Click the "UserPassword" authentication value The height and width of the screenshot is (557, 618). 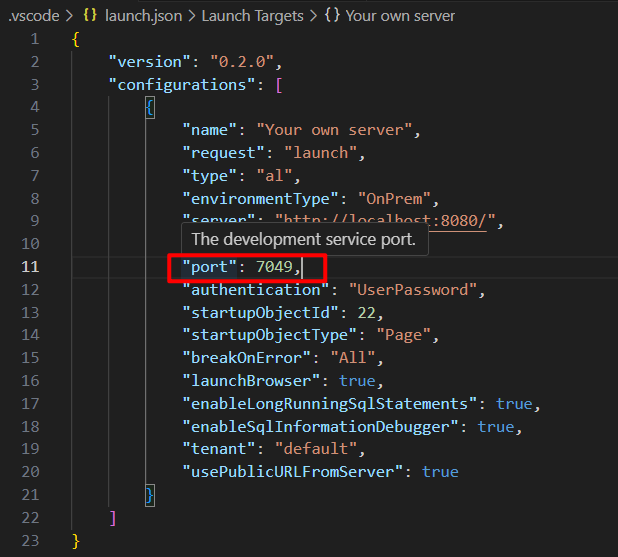pos(415,290)
